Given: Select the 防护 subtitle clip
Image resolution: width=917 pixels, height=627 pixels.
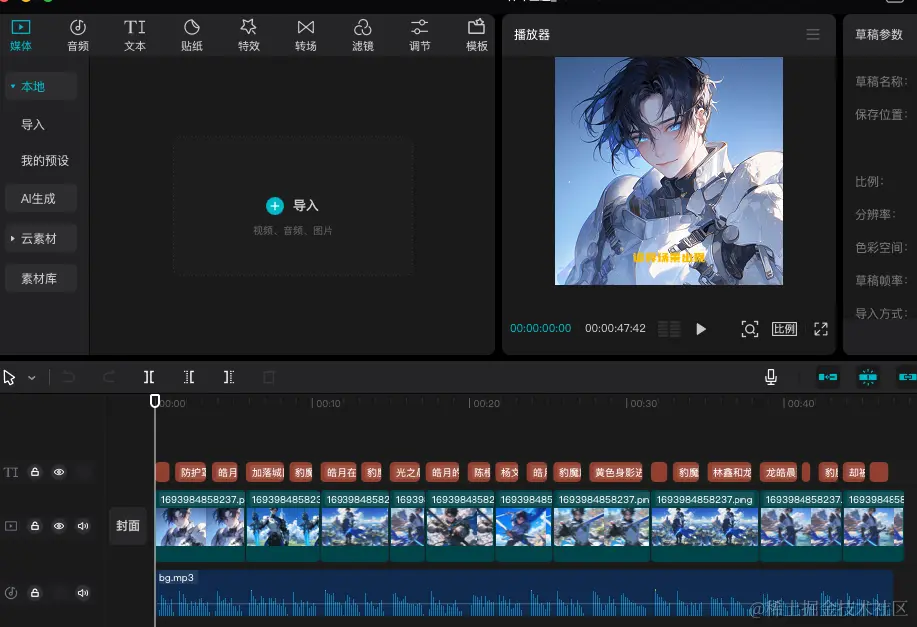Looking at the screenshot, I should tap(191, 472).
